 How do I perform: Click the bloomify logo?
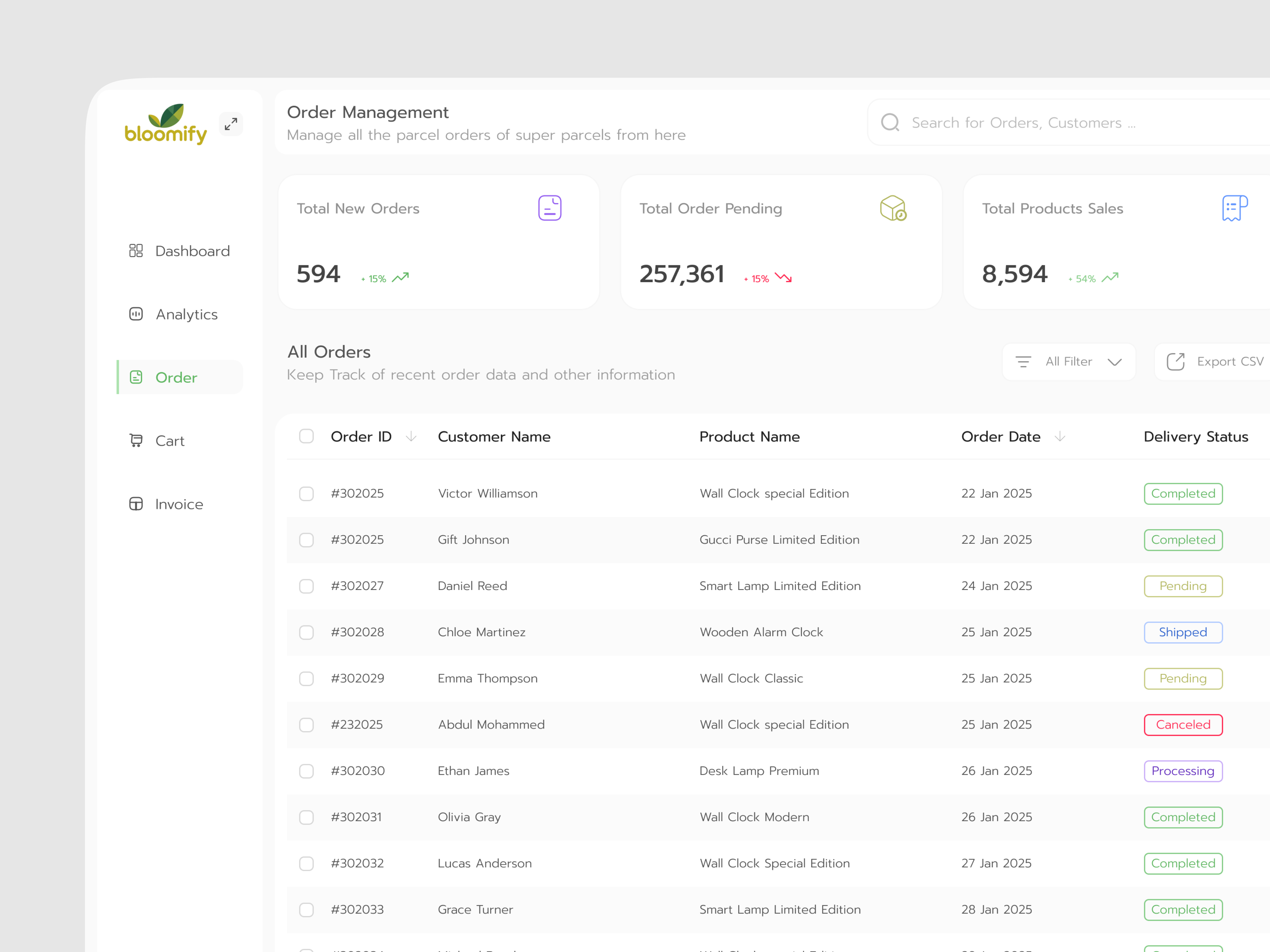pyautogui.click(x=165, y=124)
